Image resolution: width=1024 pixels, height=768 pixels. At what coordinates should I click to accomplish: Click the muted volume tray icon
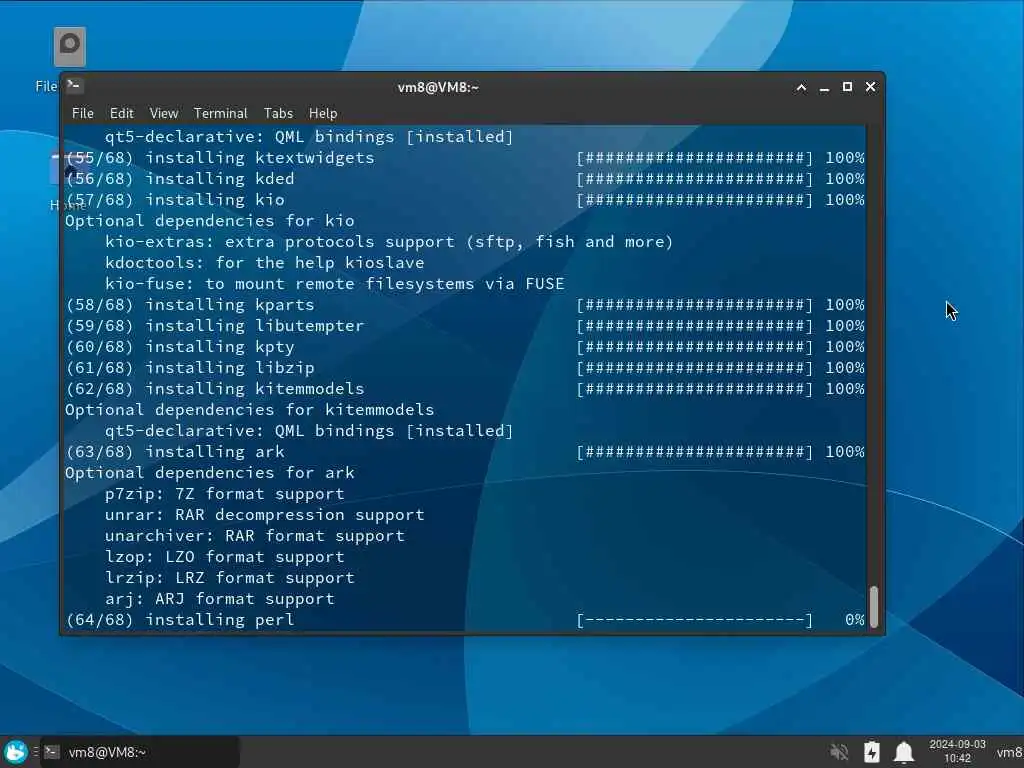(x=839, y=752)
